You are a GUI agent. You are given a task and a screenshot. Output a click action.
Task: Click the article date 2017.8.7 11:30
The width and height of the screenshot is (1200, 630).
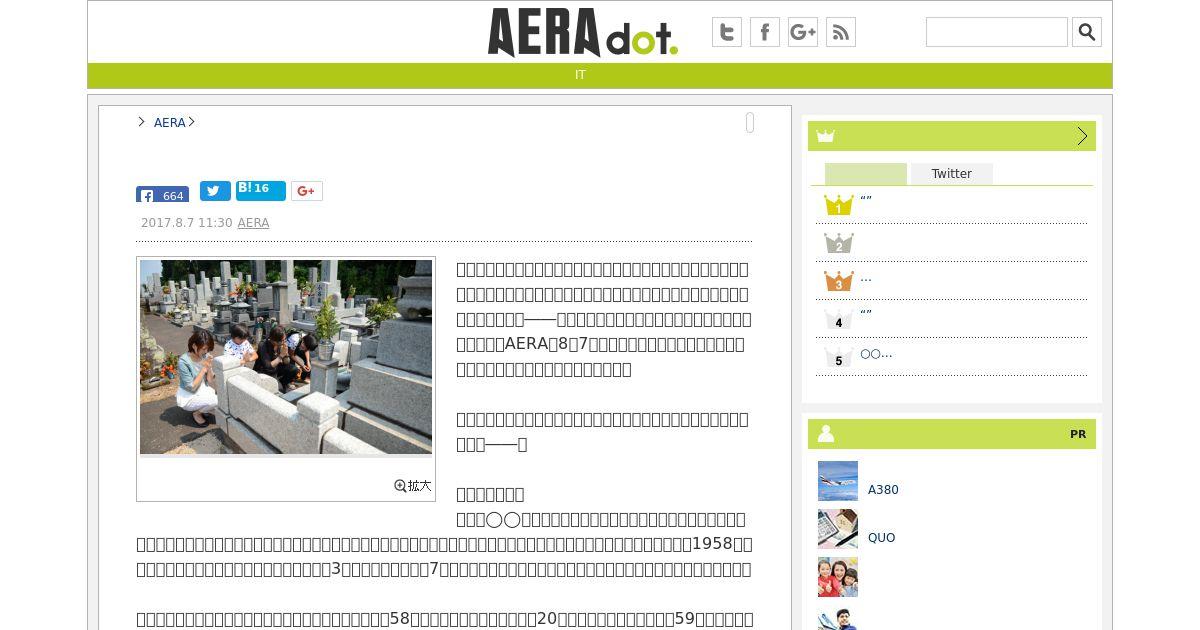point(187,223)
